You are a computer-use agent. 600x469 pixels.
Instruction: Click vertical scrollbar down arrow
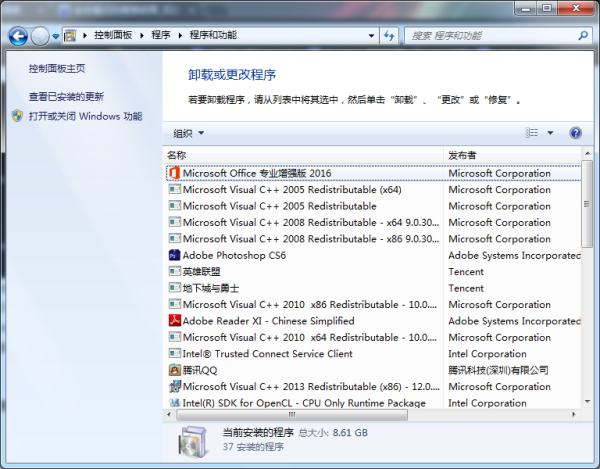click(x=587, y=401)
